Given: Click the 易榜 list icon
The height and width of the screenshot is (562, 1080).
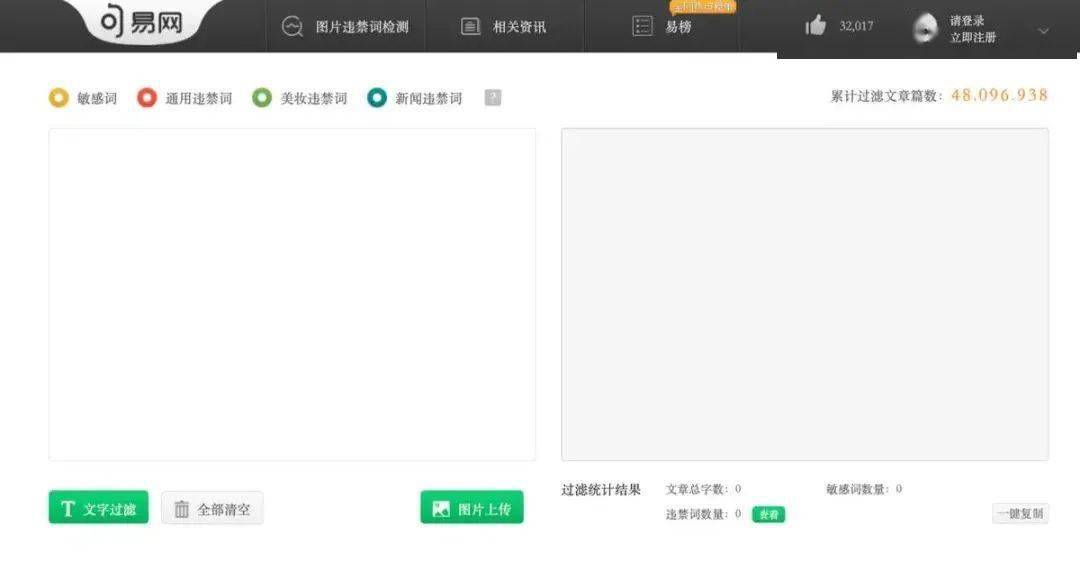Looking at the screenshot, I should tap(642, 26).
